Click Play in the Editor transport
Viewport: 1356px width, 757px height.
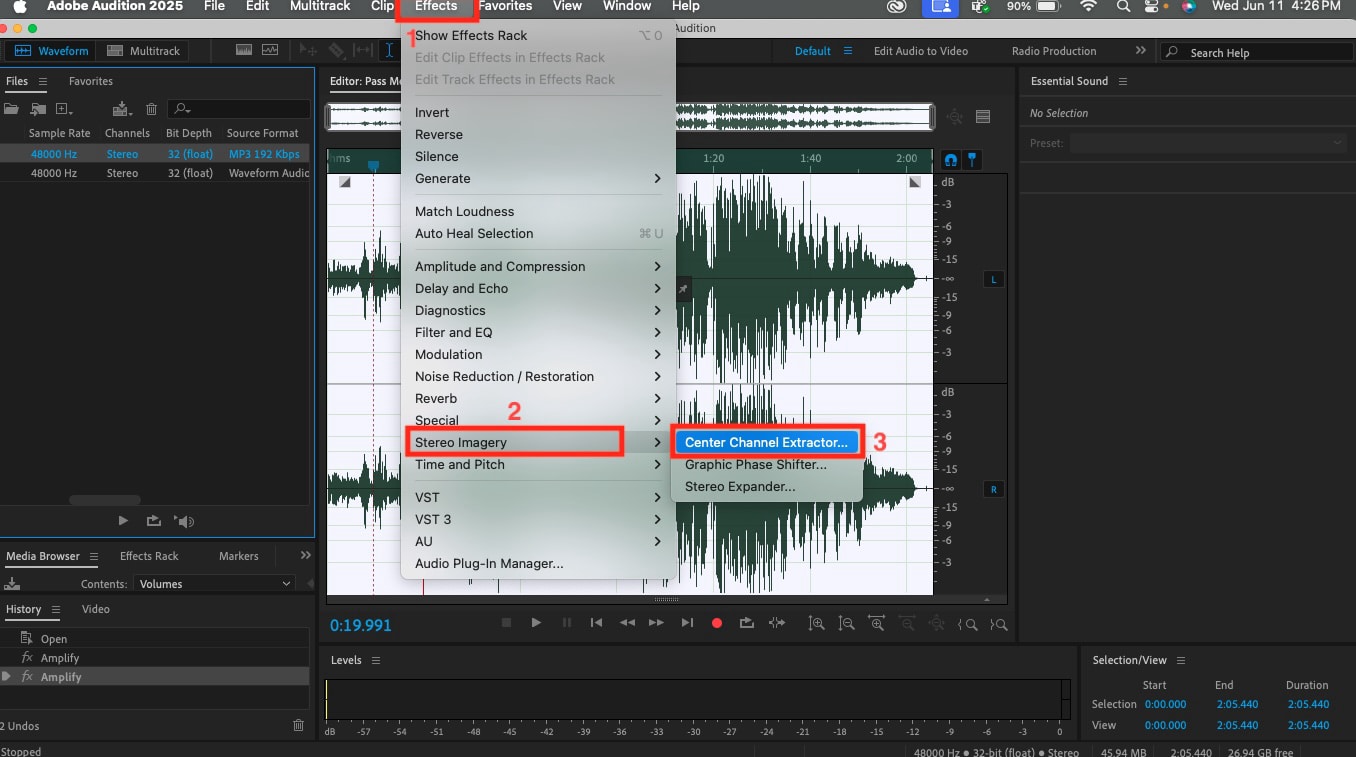[536, 622]
